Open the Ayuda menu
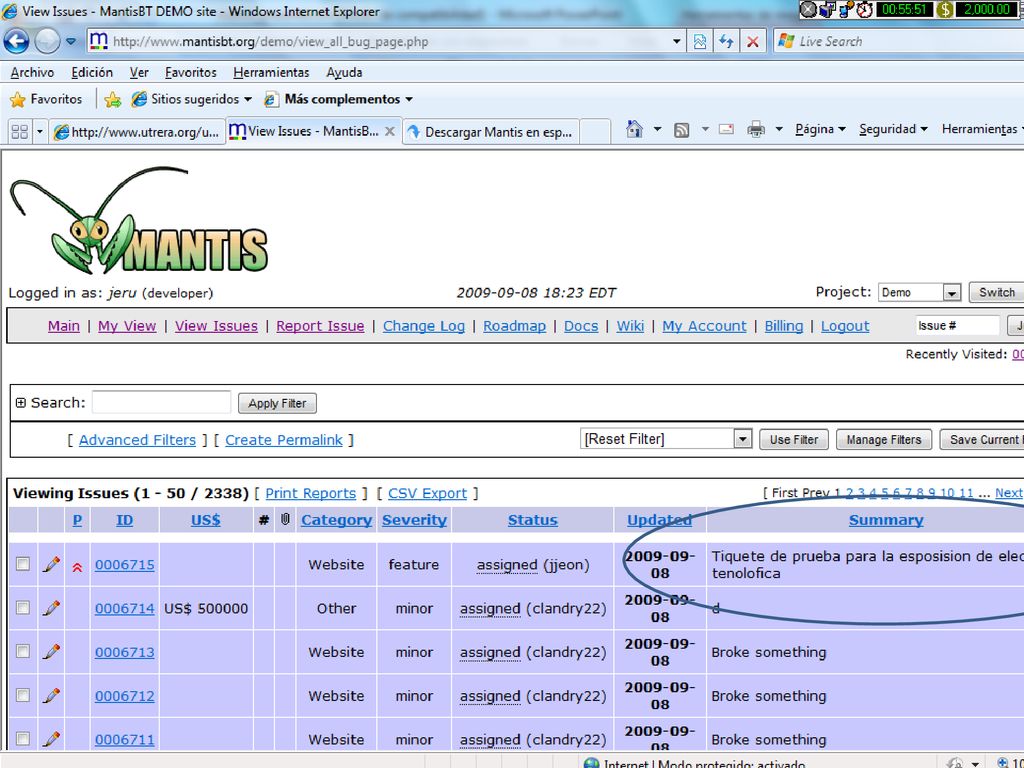This screenshot has height=768, width=1024. click(344, 72)
